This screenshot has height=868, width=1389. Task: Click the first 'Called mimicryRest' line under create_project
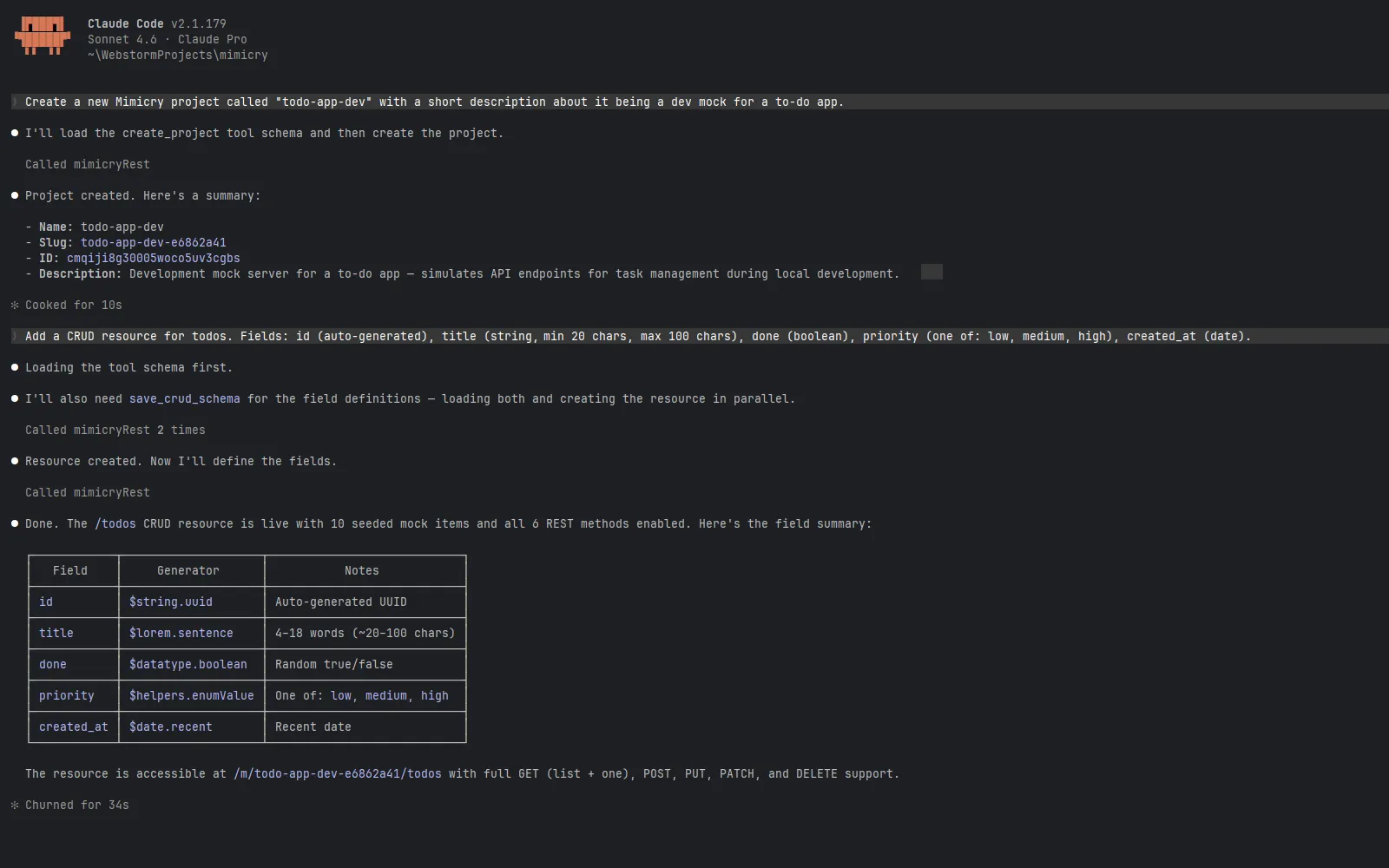[x=88, y=165]
